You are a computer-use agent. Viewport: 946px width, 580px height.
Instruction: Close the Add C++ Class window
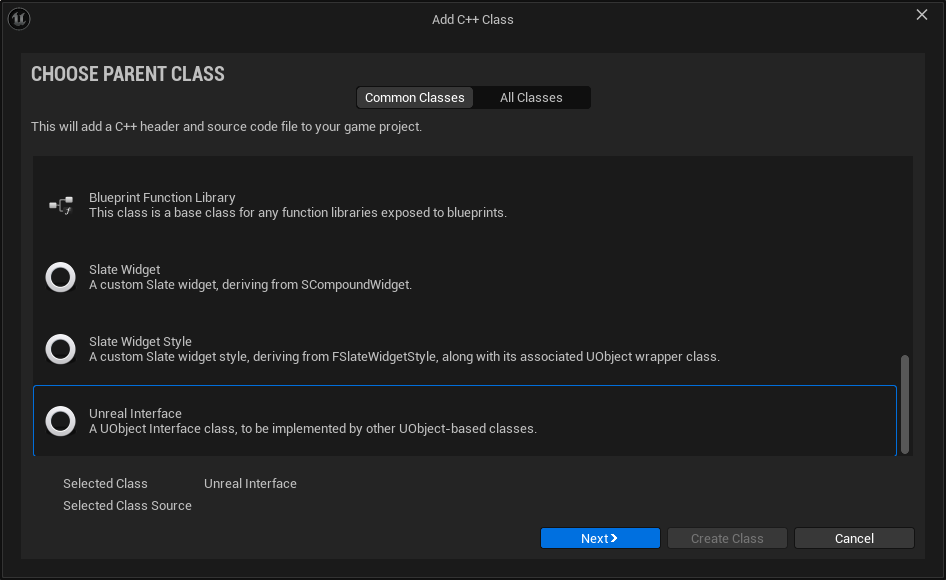(921, 14)
